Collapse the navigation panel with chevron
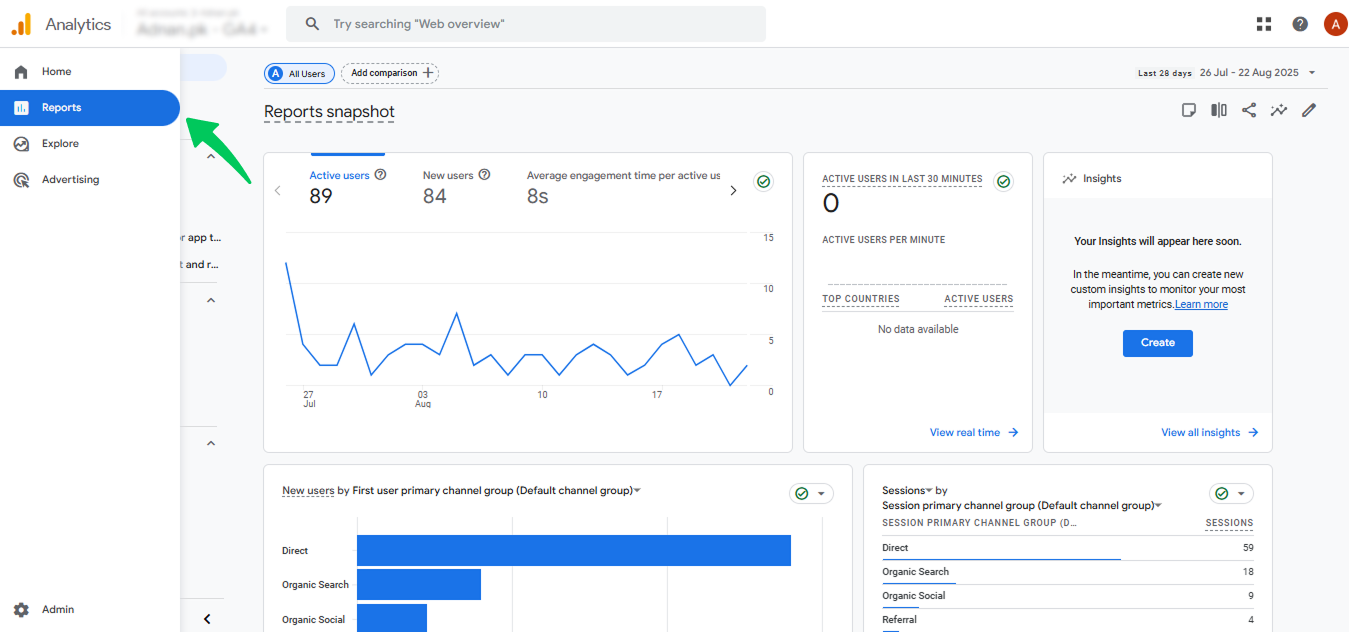The height and width of the screenshot is (632, 1349). (207, 619)
